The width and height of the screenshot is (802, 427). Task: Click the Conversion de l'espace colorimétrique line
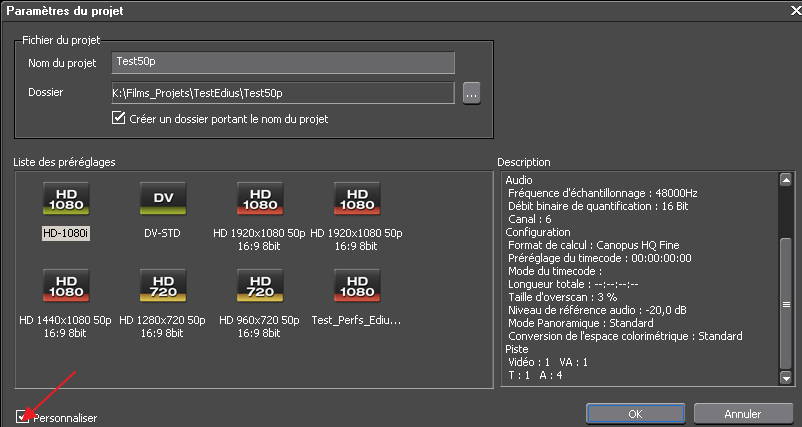pyautogui.click(x=625, y=336)
